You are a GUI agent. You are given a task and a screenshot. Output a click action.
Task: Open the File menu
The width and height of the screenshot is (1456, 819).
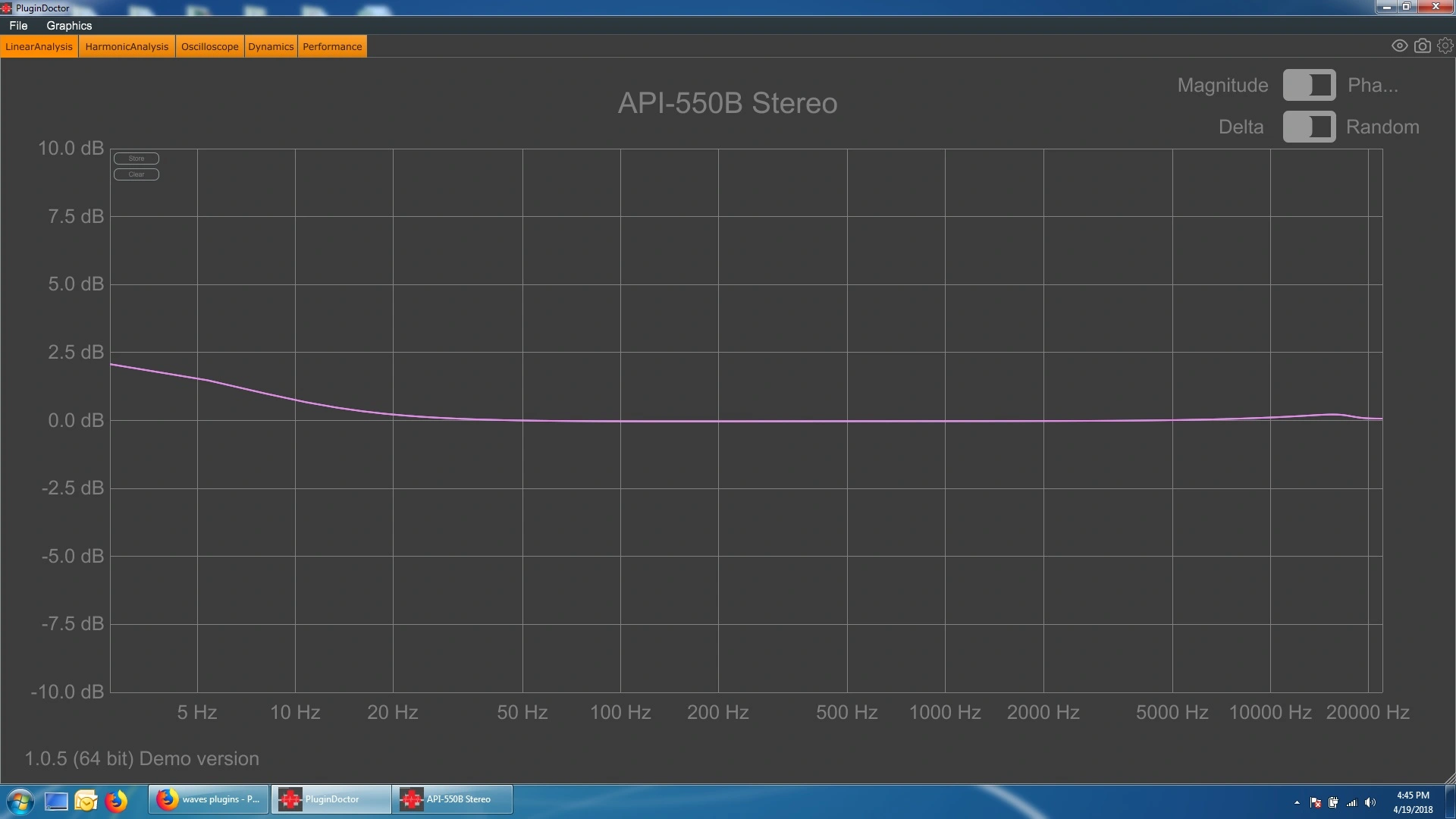tap(18, 25)
